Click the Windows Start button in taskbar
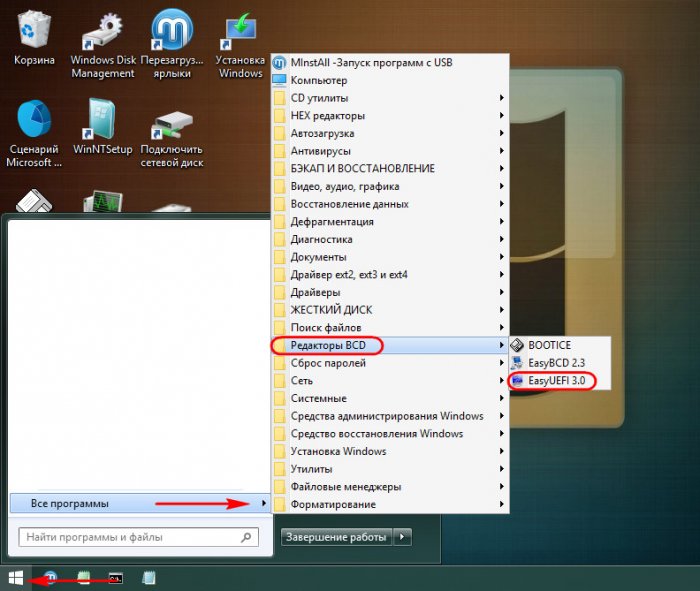Viewport: 700px width, 591px height. pos(16,579)
